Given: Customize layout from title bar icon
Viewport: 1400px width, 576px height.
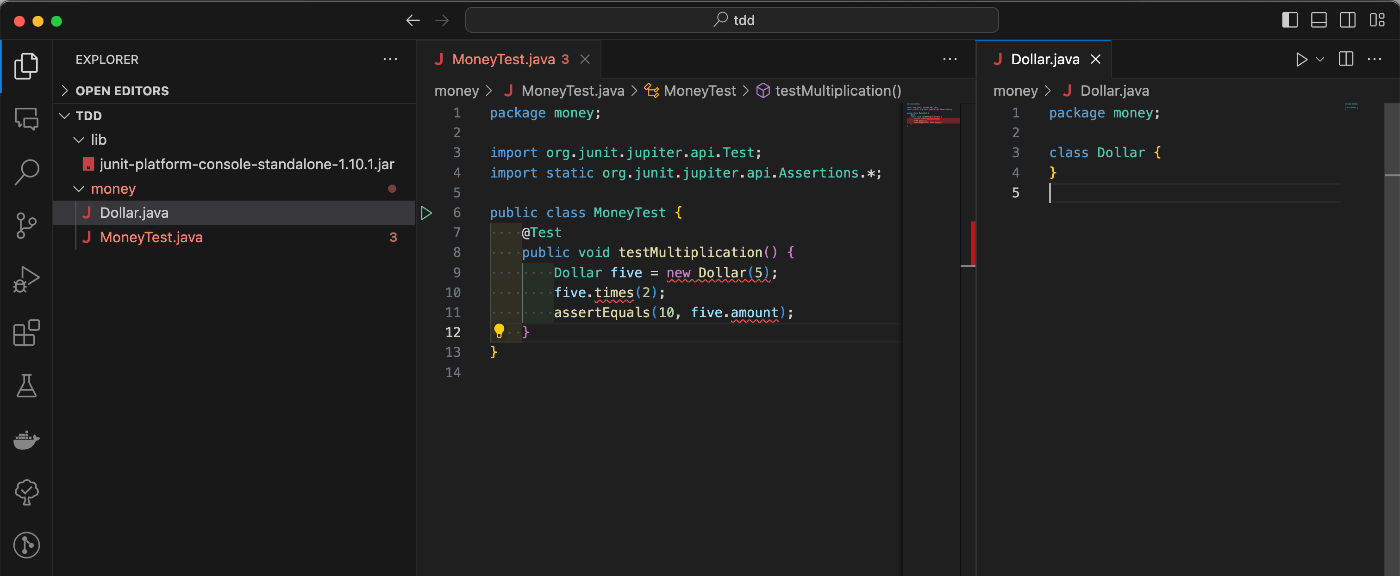Looking at the screenshot, I should pos(1377,20).
